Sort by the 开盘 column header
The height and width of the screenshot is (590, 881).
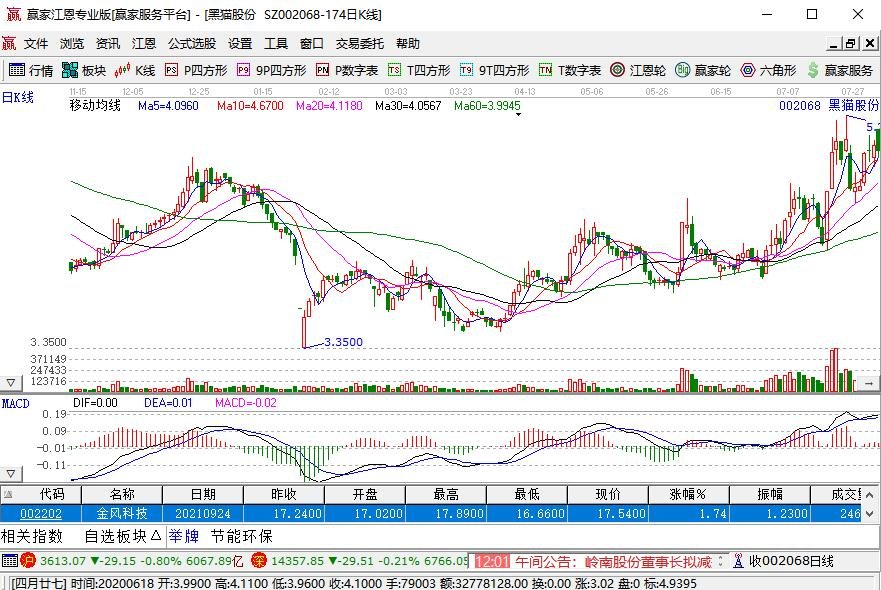(365, 494)
